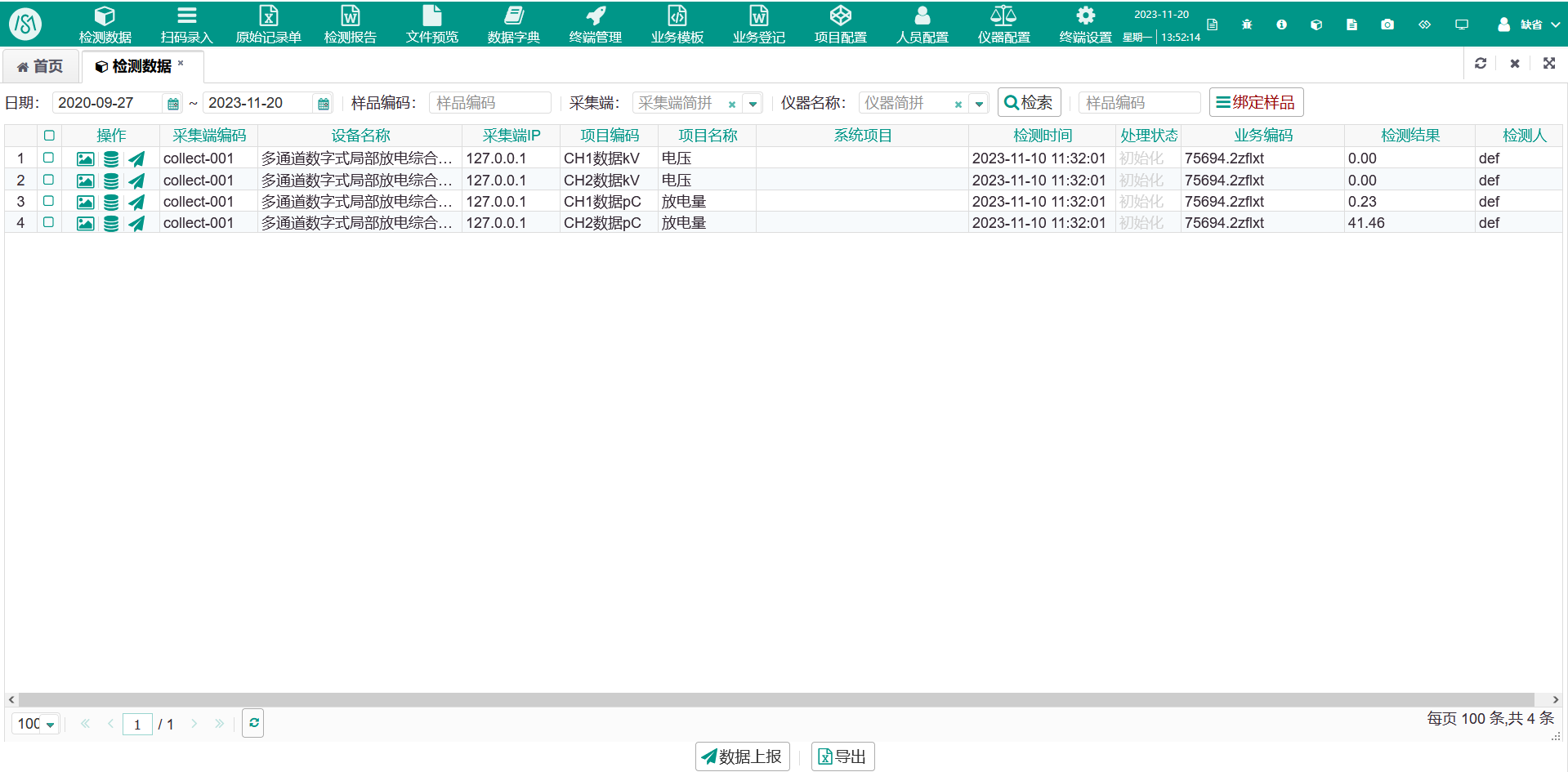The height and width of the screenshot is (772, 1568).
Task: Go to the next page arrow
Action: point(194,724)
